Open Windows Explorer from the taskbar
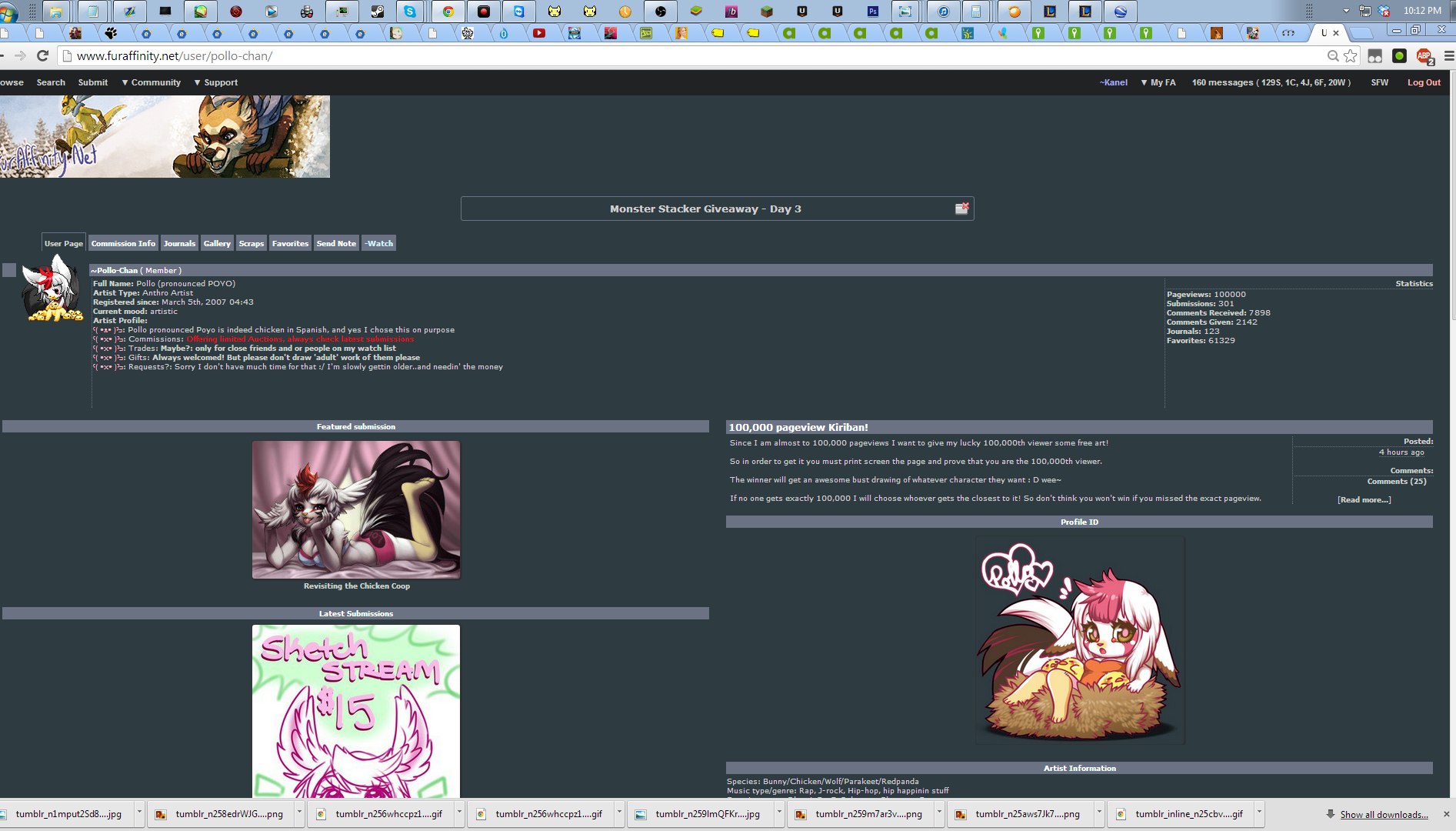 (56, 12)
